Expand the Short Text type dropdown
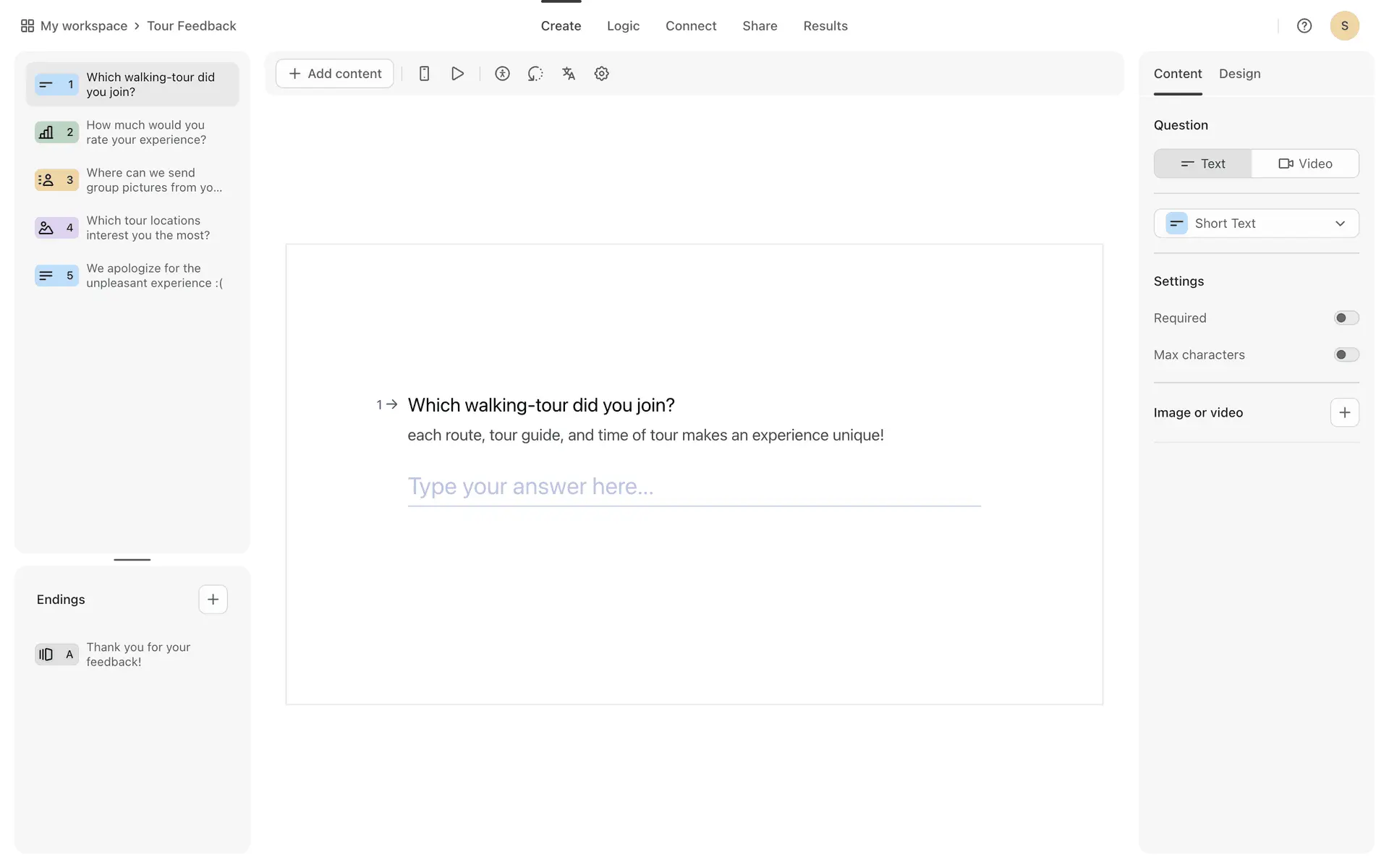 [x=1256, y=224]
